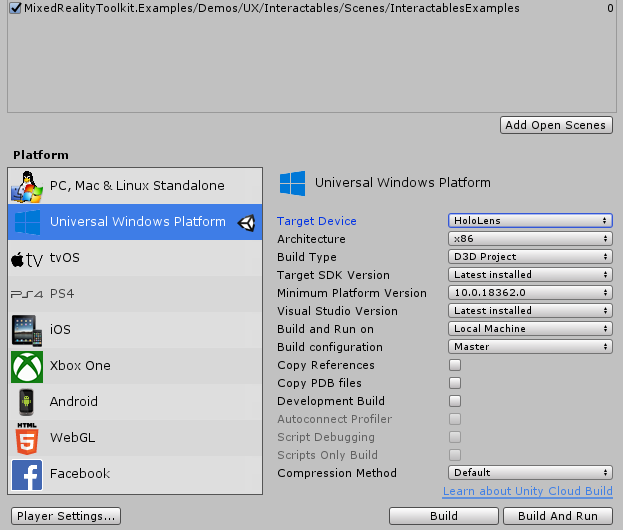623x530 pixels.
Task: Click the Add Open Scenes button
Action: click(x=556, y=125)
